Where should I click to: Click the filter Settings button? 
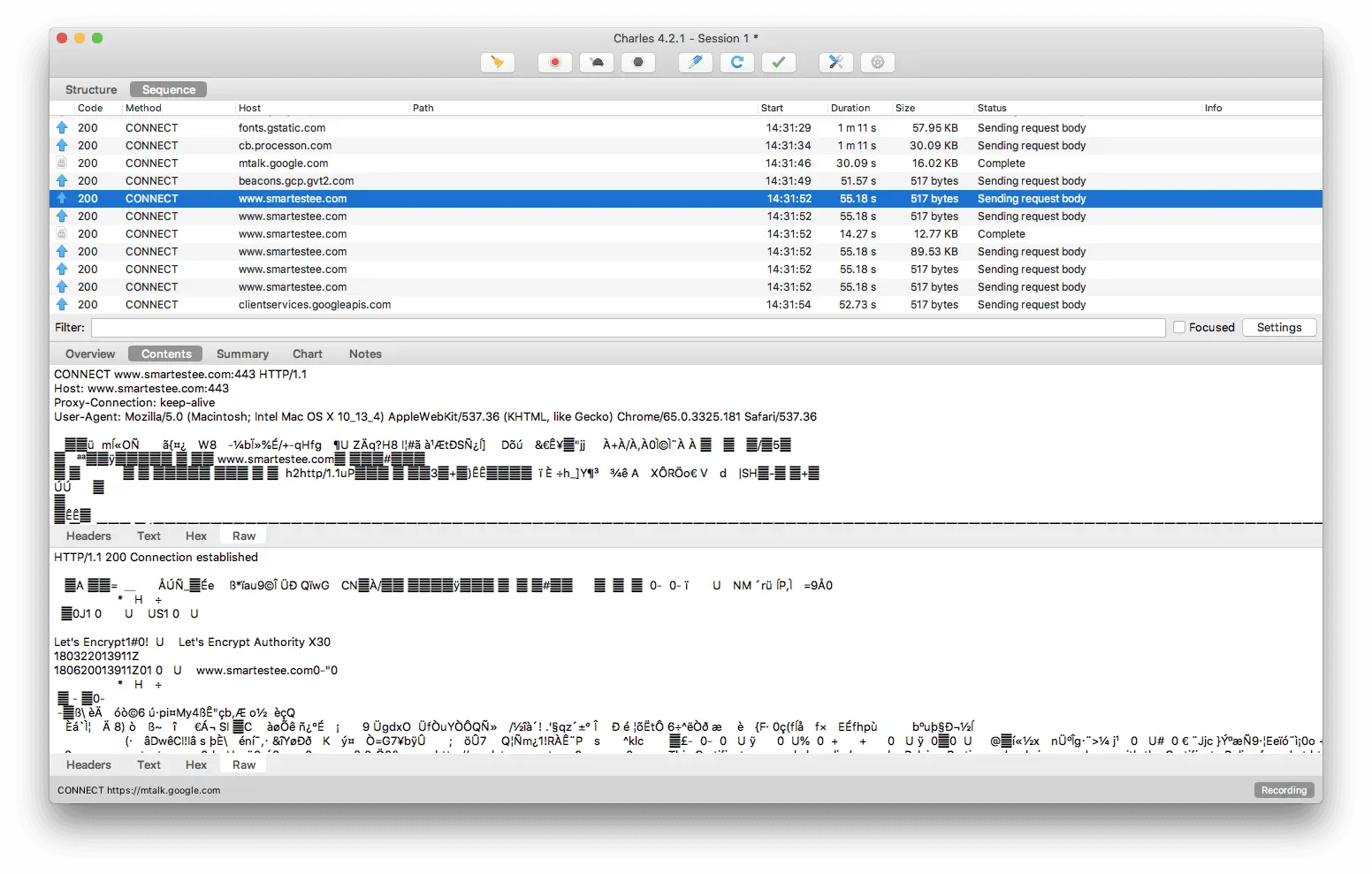point(1279,327)
